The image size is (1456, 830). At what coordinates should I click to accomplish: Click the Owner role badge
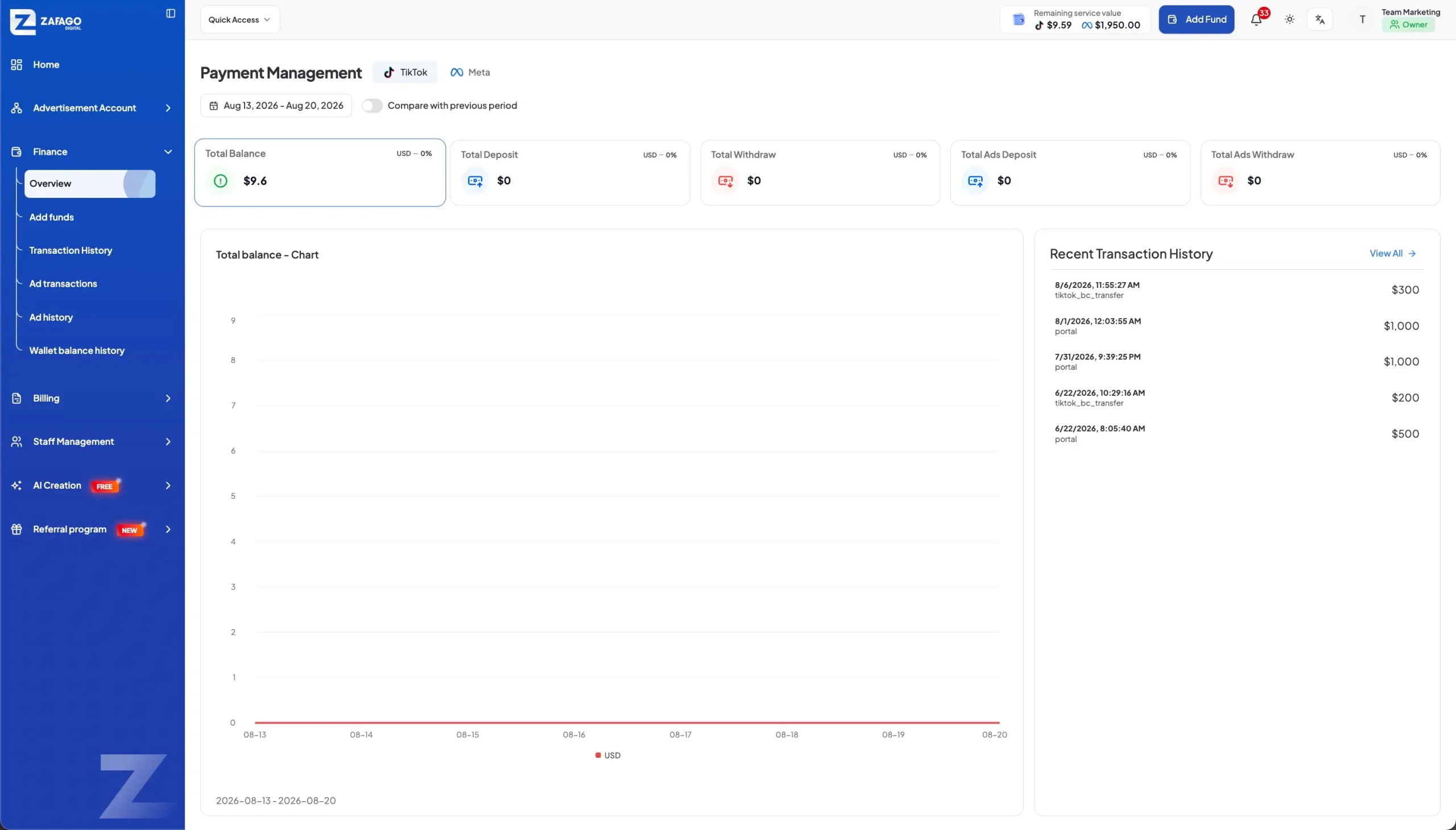[1408, 24]
